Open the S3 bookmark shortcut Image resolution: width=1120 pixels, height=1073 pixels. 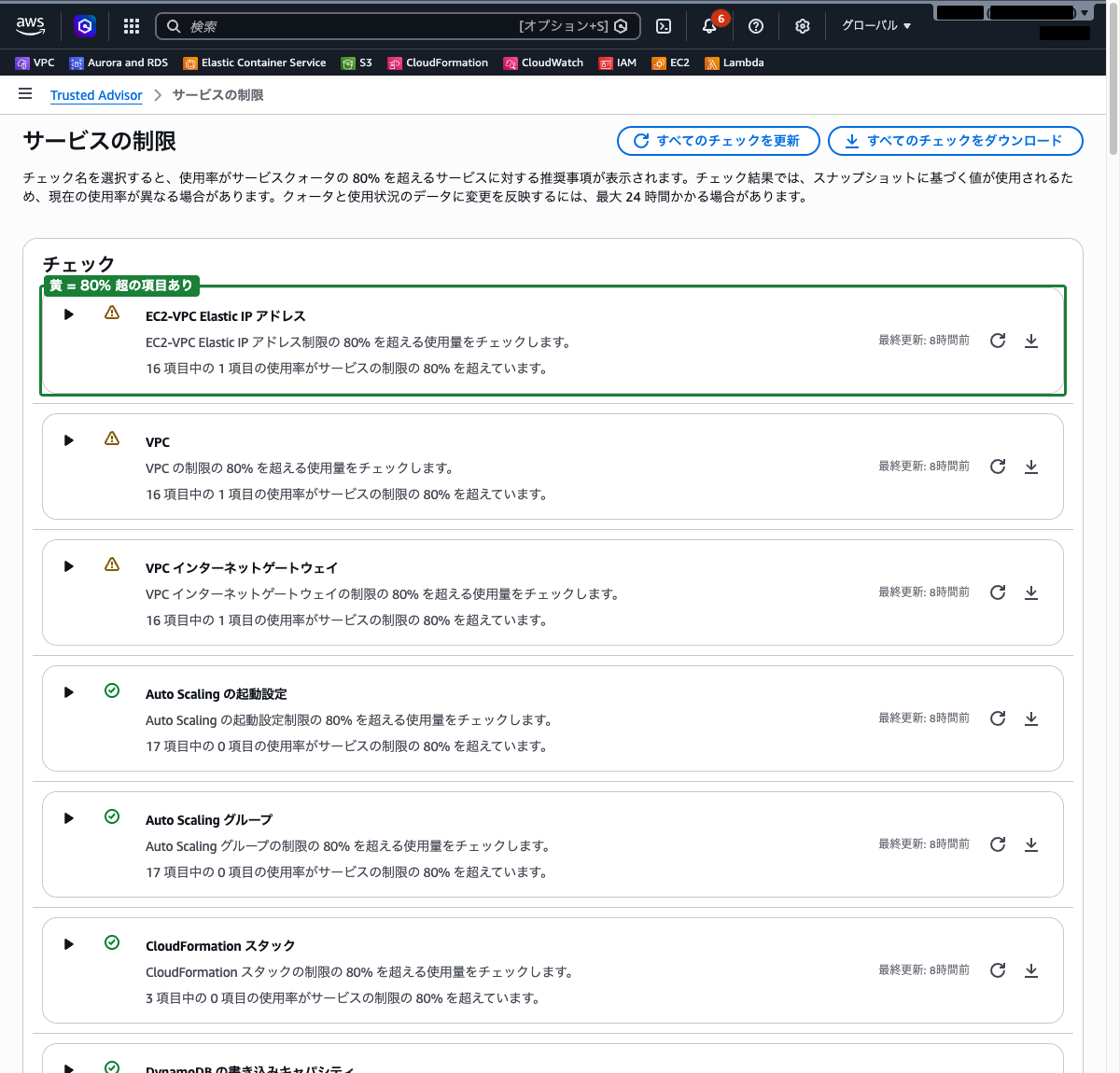point(357,63)
